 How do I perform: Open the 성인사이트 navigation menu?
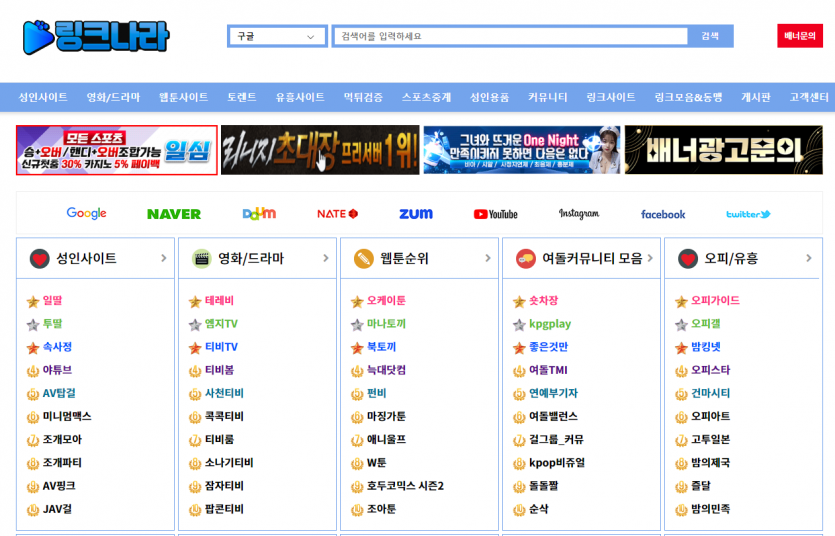click(43, 97)
